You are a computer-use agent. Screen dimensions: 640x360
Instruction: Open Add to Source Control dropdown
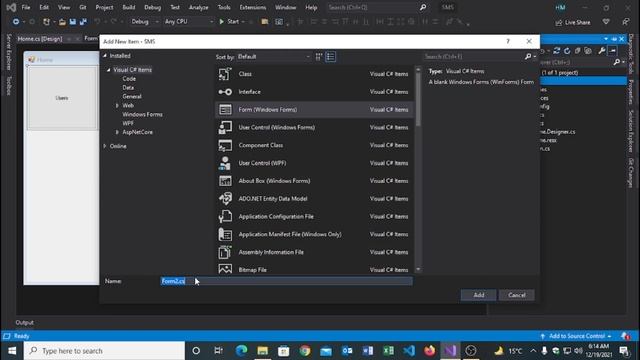point(576,336)
